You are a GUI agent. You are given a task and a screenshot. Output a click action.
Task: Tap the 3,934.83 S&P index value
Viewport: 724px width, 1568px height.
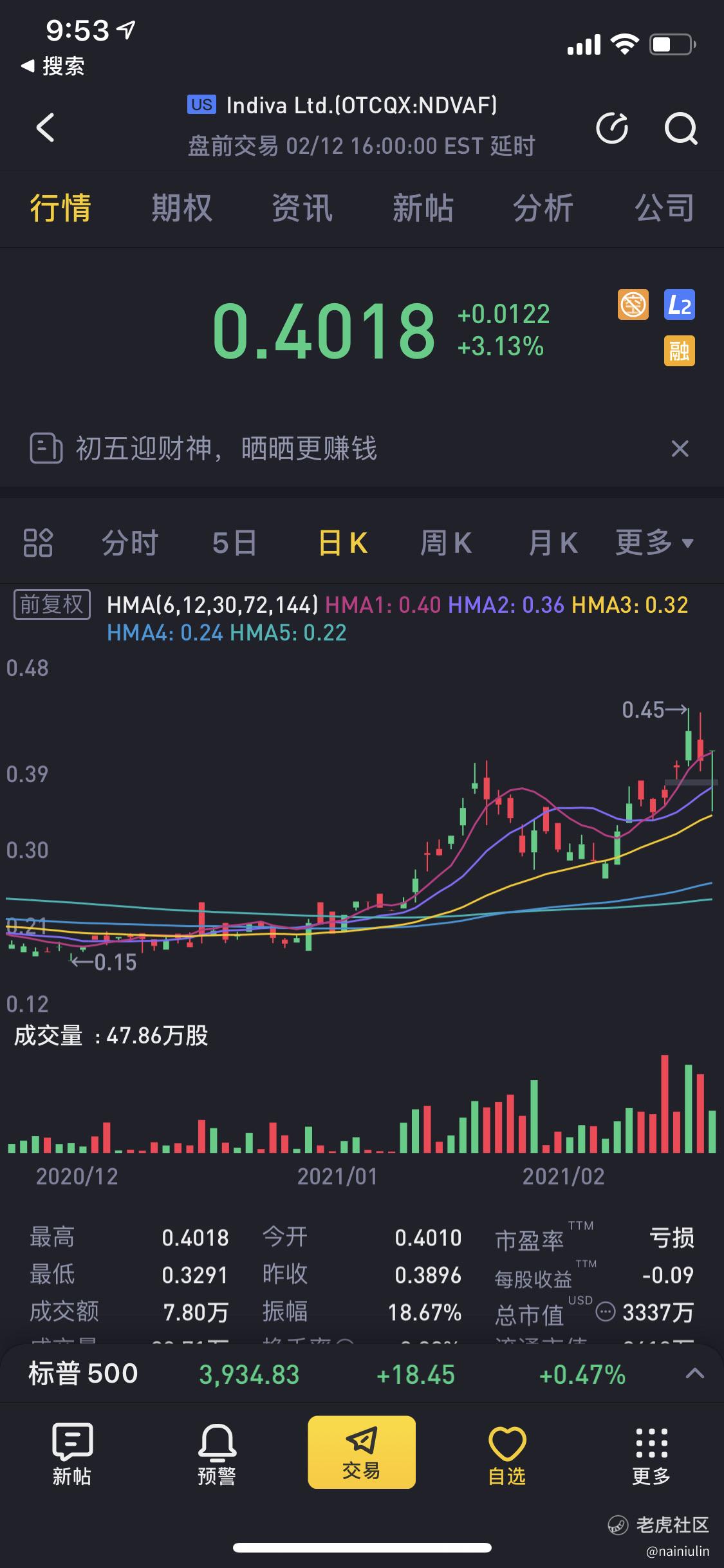point(249,1374)
